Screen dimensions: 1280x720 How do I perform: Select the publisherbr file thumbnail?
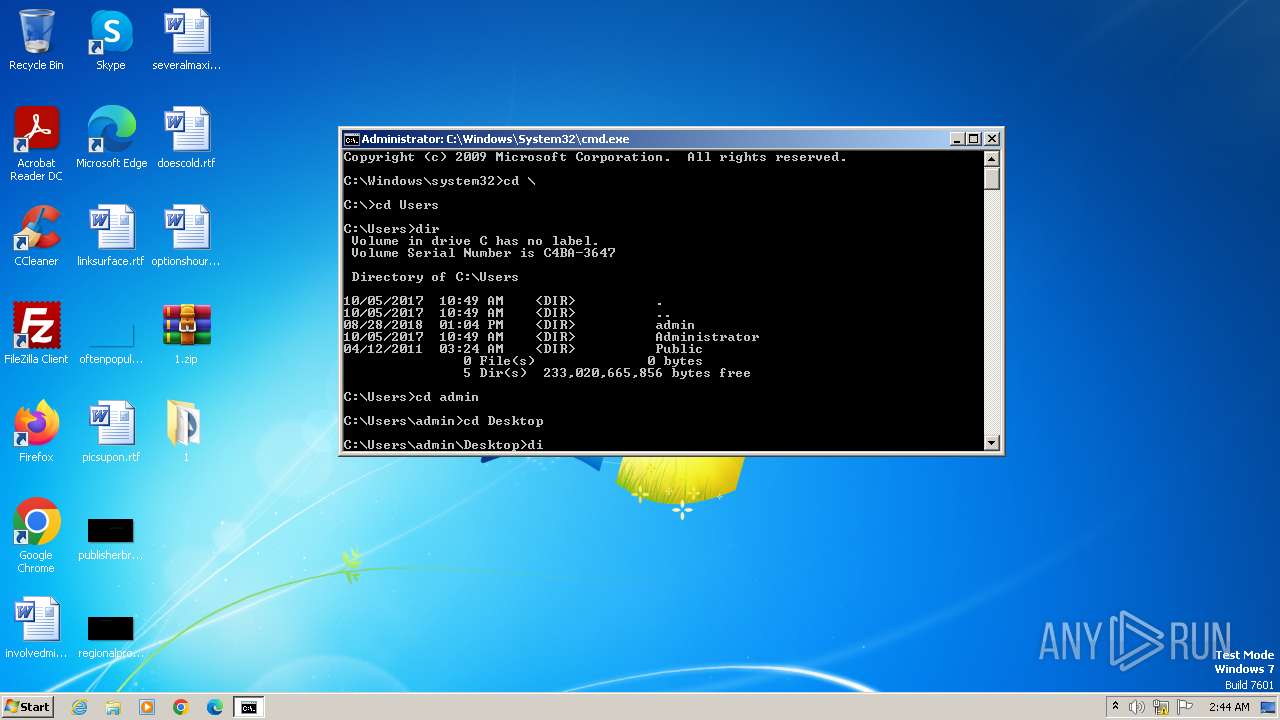(111, 538)
